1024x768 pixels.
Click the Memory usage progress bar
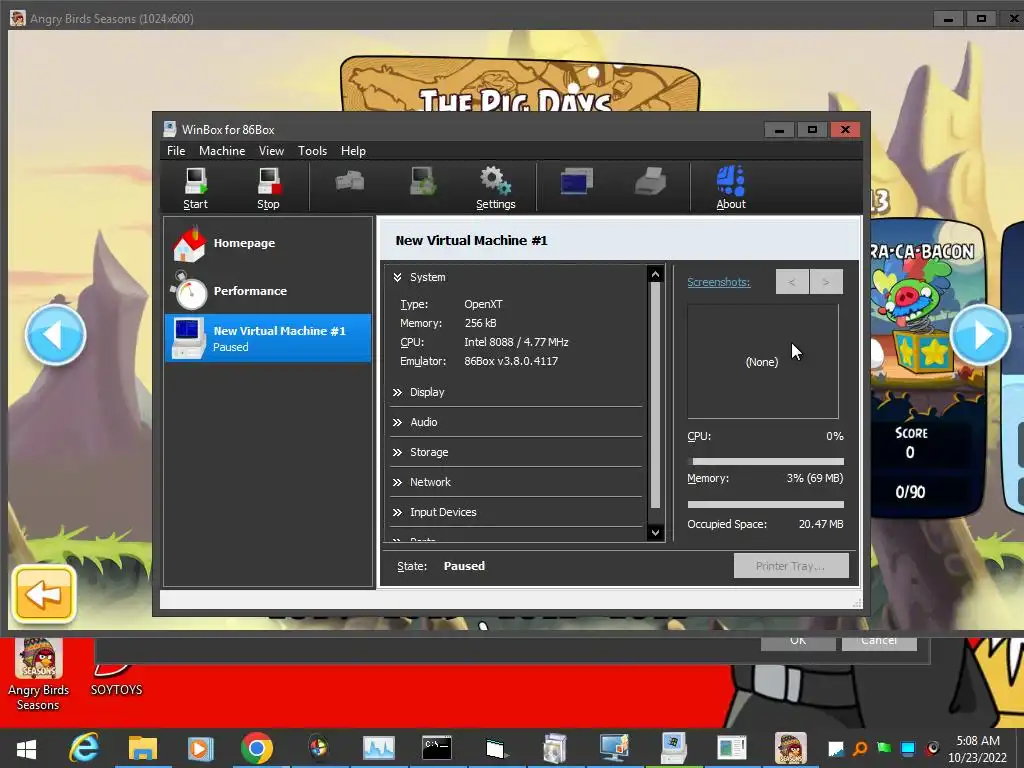tap(765, 504)
